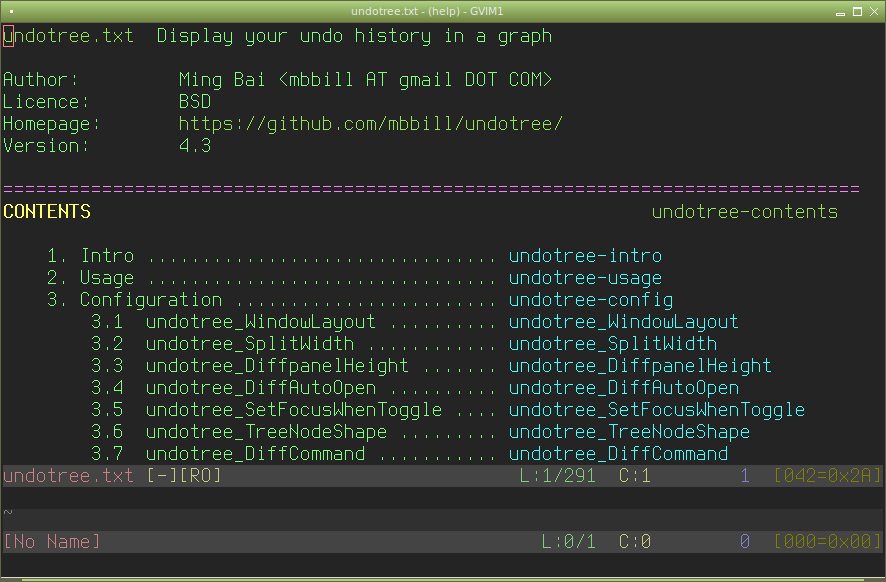Click the Licence: label
Screen dimensions: 886x582
[x=45, y=101]
